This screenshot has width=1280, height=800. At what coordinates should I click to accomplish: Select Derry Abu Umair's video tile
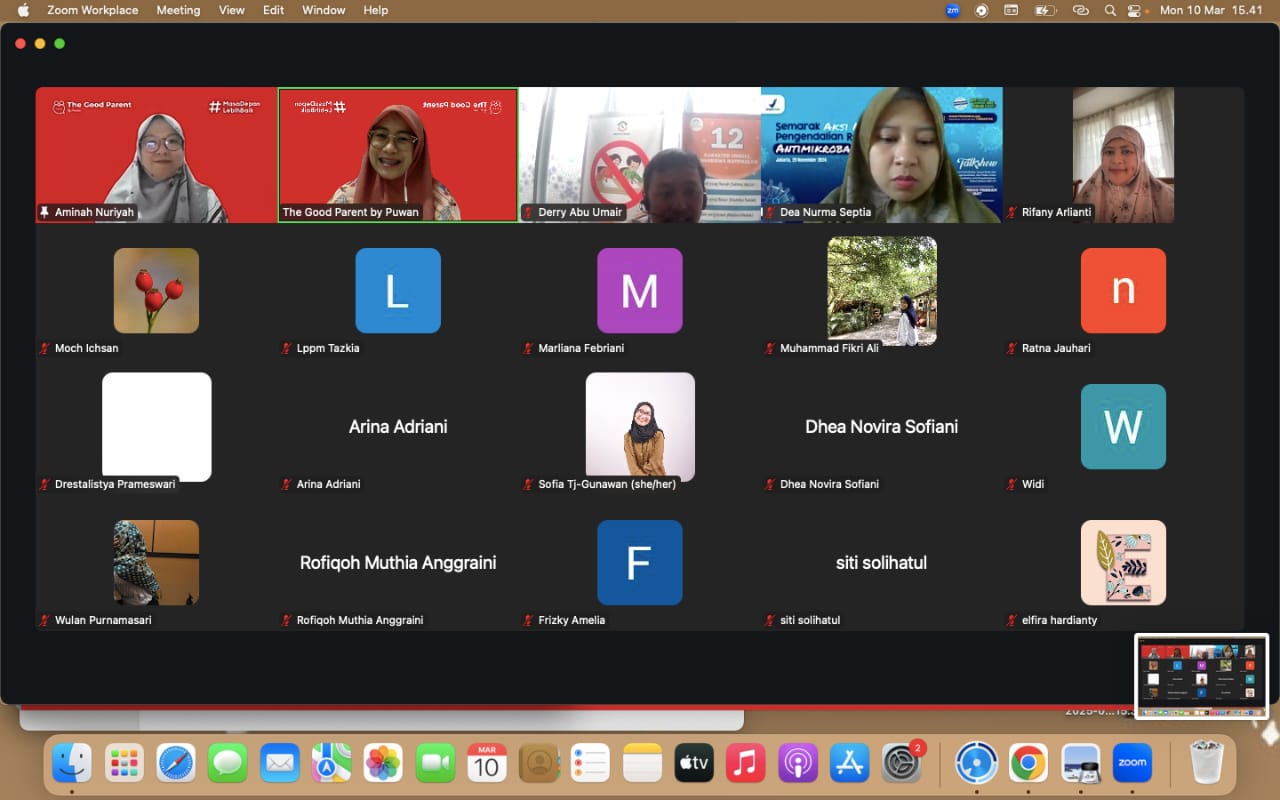[x=640, y=155]
